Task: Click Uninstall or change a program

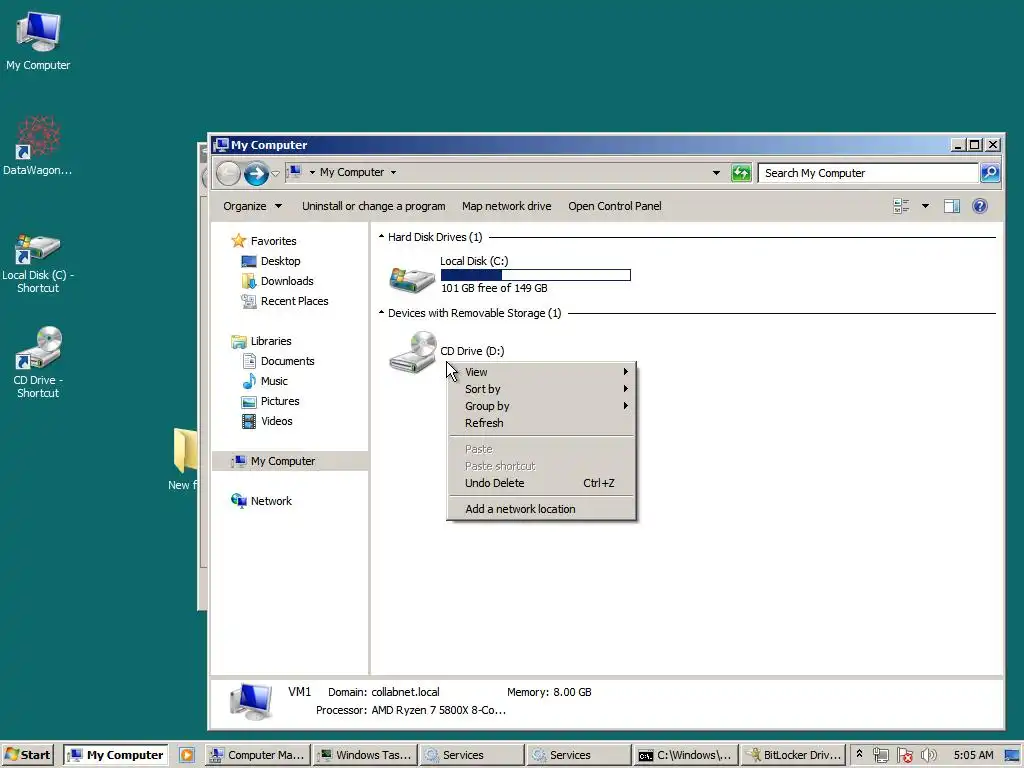Action: point(374,206)
